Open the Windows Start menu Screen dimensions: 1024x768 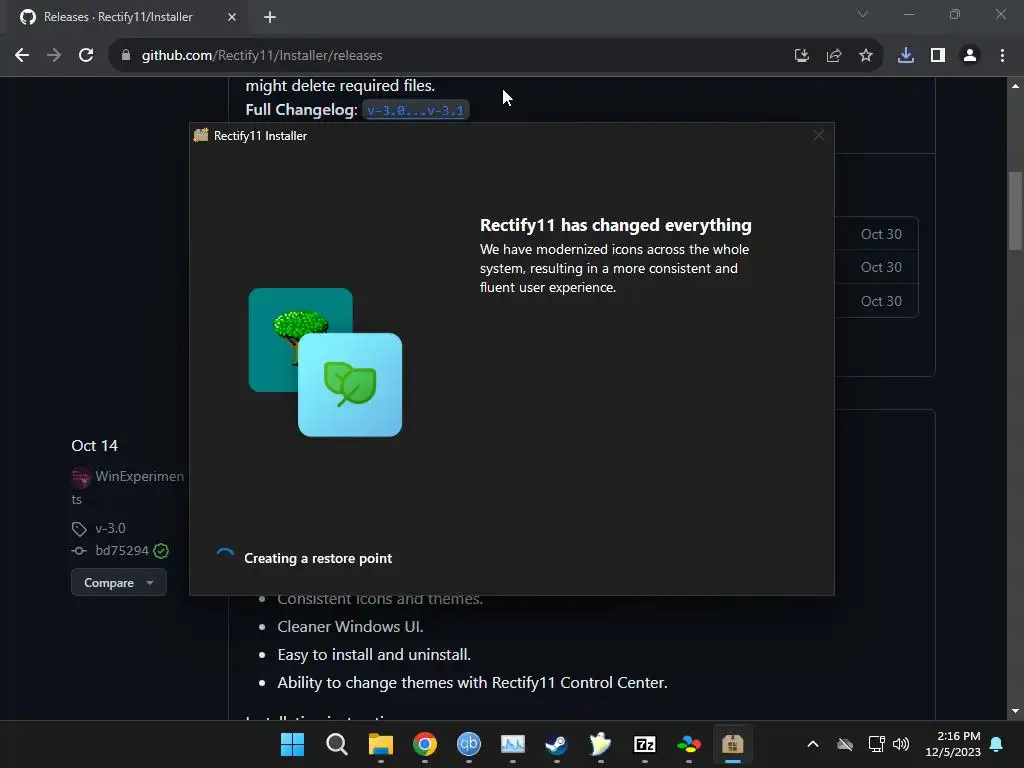click(x=292, y=744)
